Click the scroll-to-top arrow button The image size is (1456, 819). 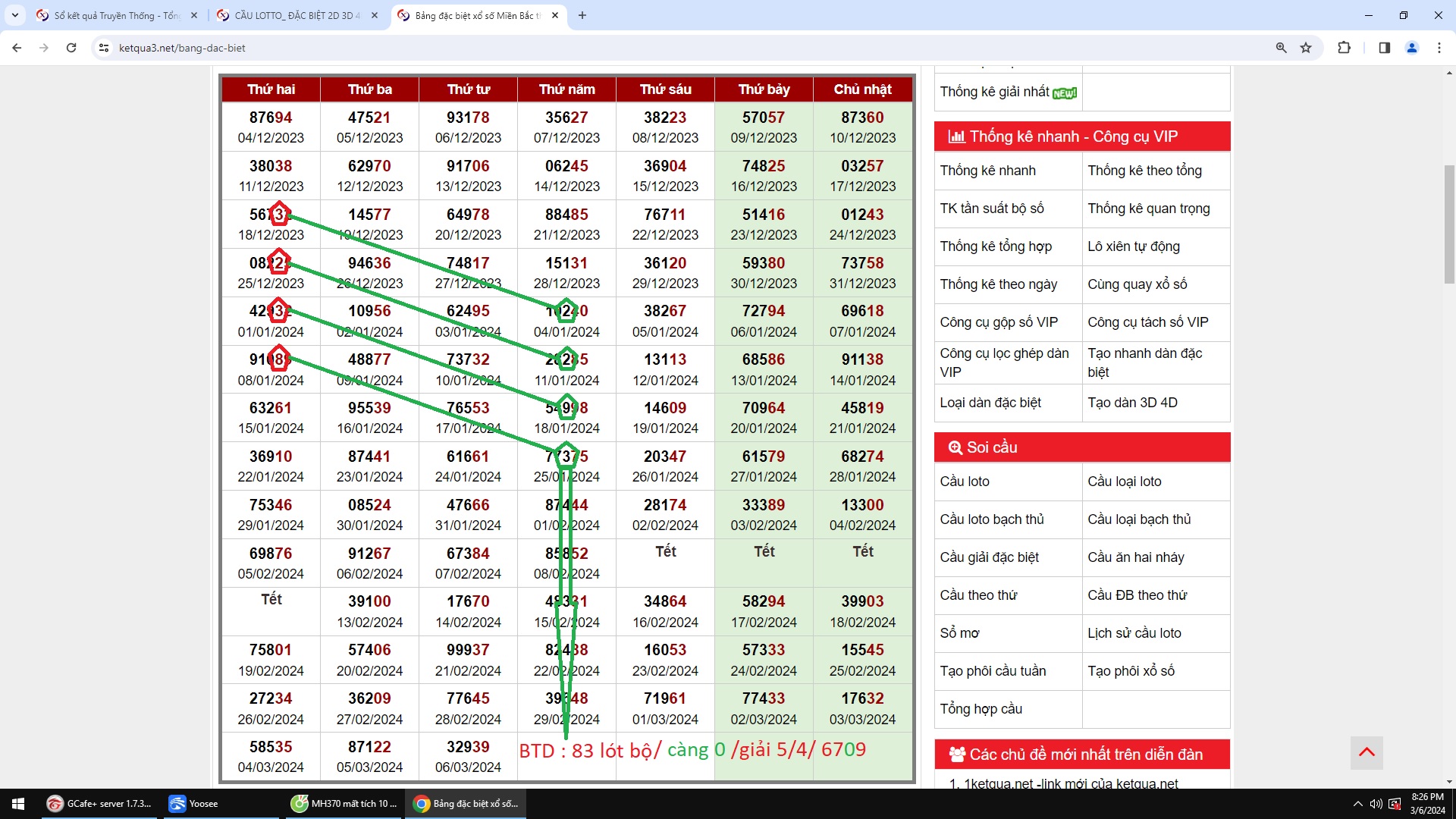[1367, 752]
